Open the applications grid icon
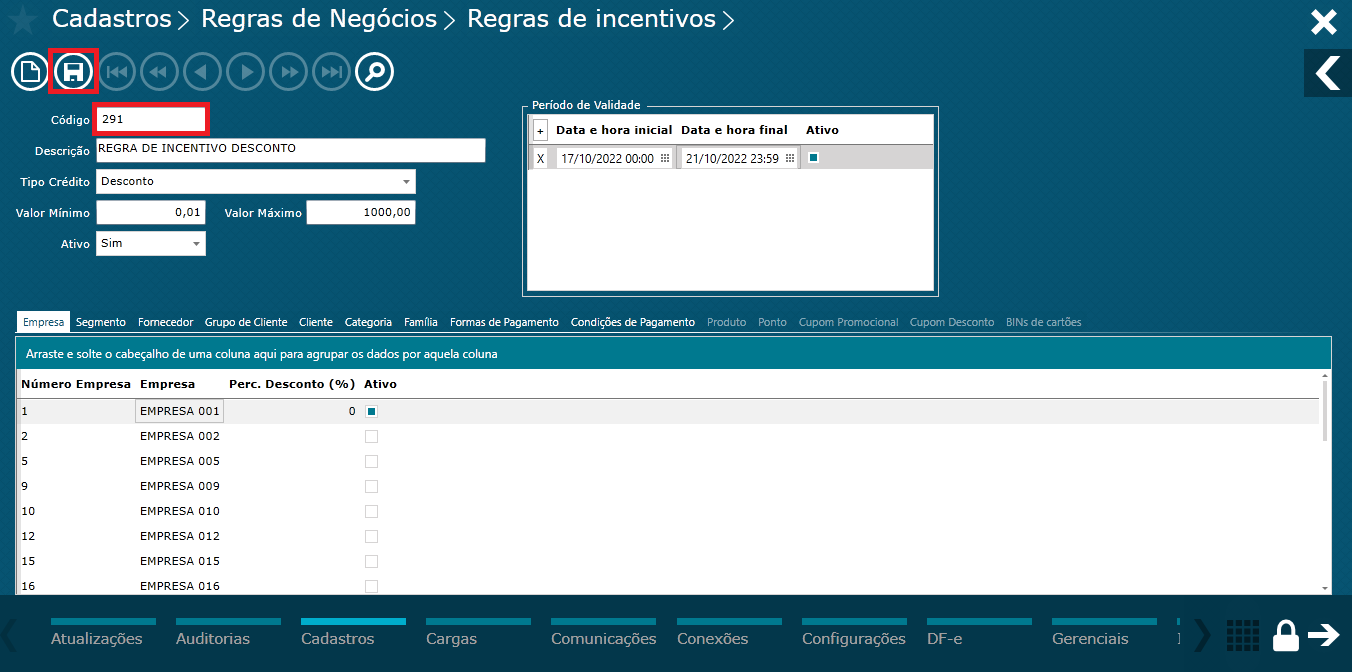Viewport: 1352px width, 672px height. [x=1242, y=635]
